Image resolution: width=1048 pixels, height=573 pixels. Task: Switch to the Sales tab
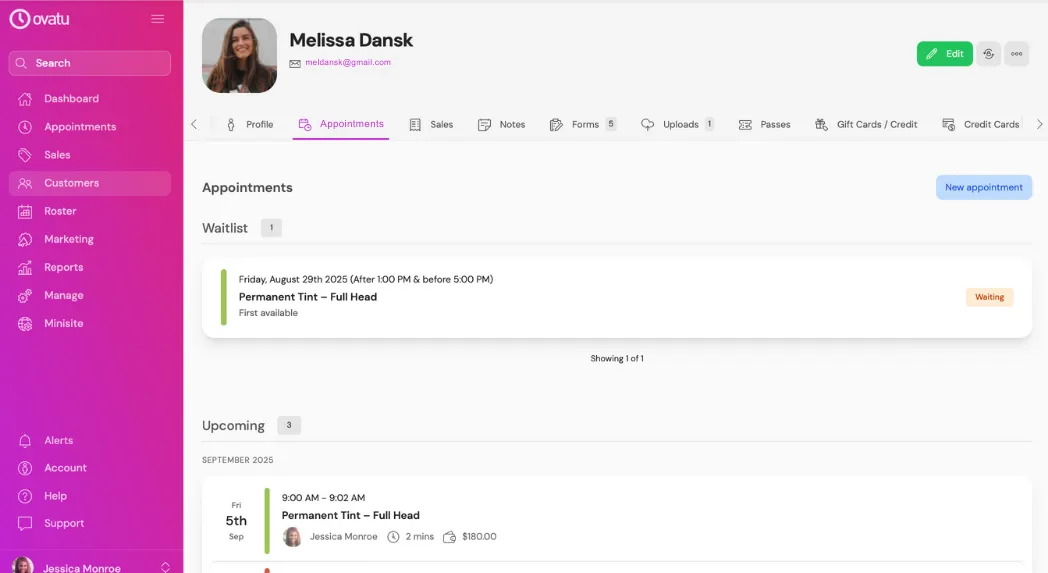431,124
